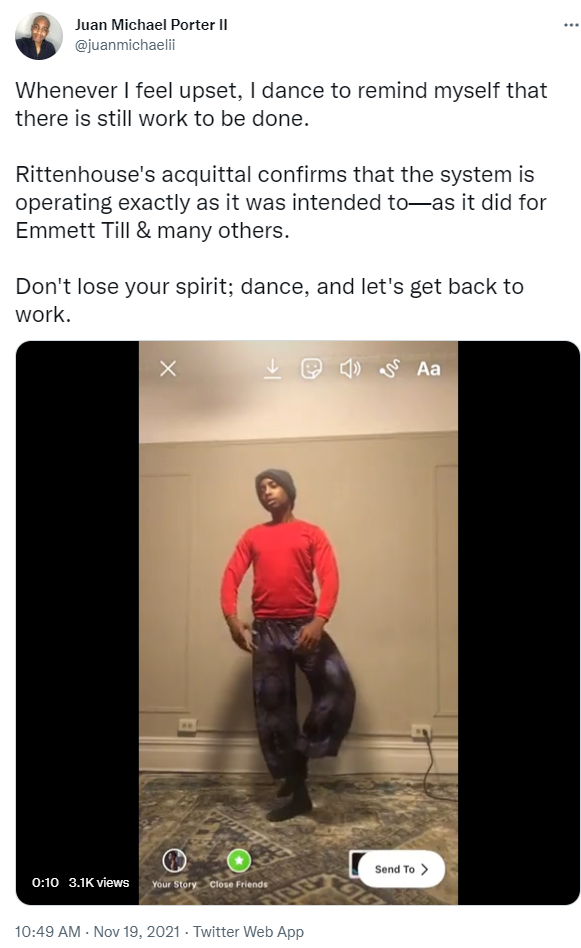Open the tweet's more options menu
The image size is (581, 948).
coord(571,25)
